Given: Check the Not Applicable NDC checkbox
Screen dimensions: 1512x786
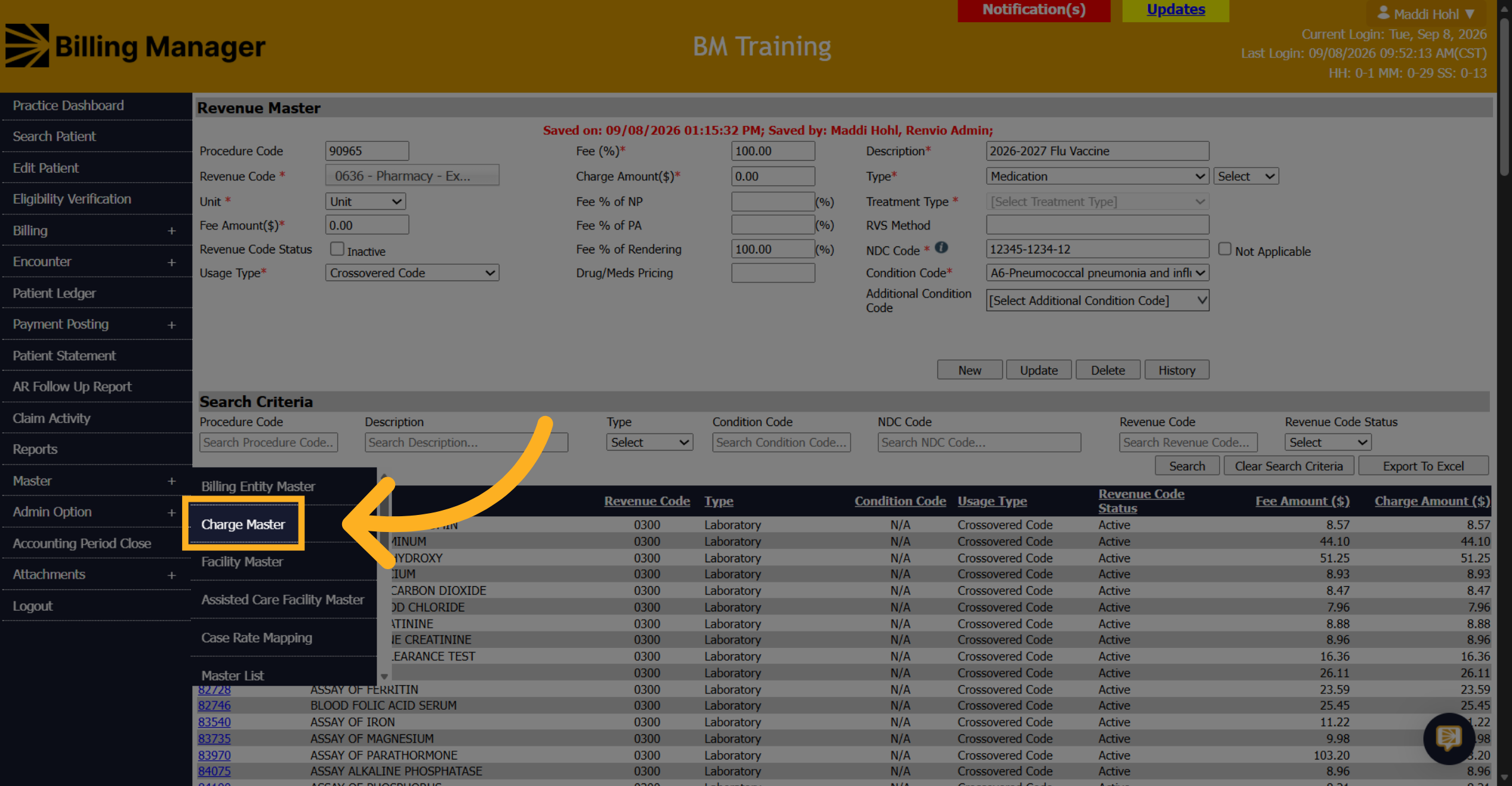Looking at the screenshot, I should pos(1225,249).
